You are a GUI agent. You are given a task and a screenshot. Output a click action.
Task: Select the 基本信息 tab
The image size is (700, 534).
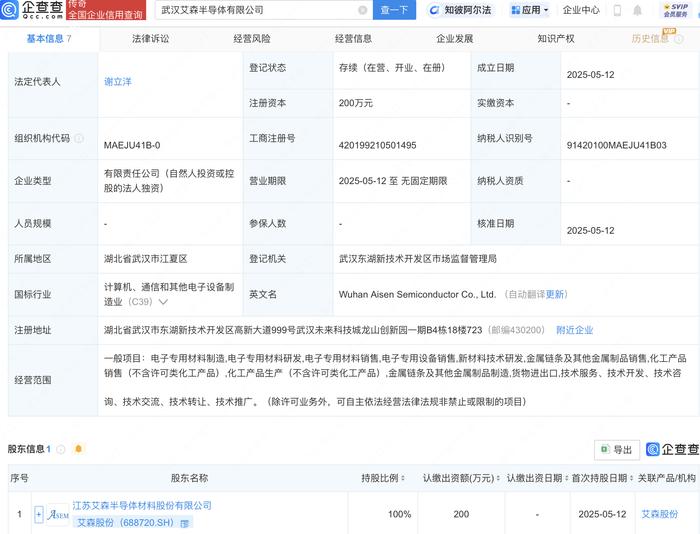click(x=49, y=39)
